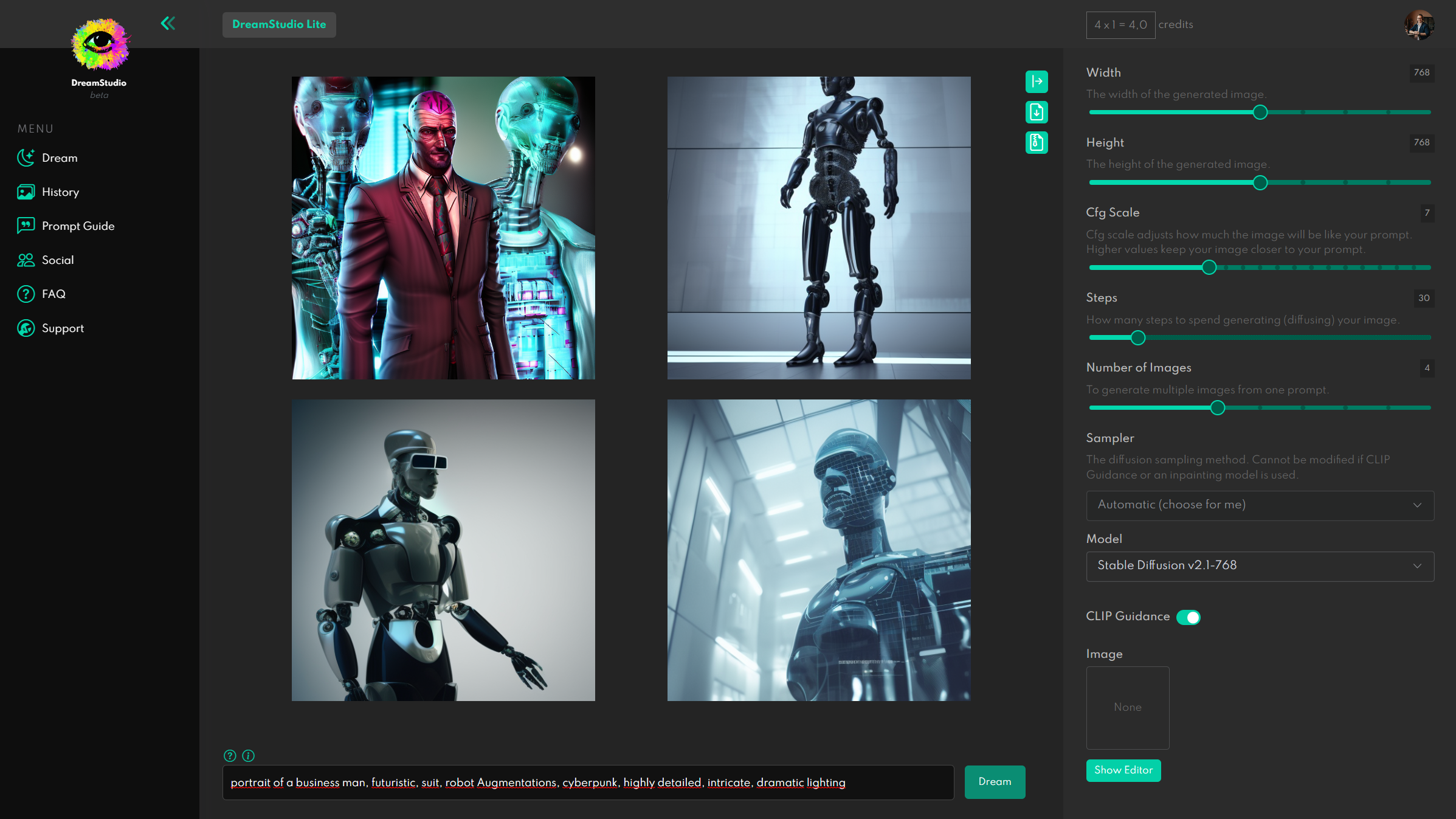Click the Cfg Scale slider handle
1456x819 pixels.
pyautogui.click(x=1209, y=268)
